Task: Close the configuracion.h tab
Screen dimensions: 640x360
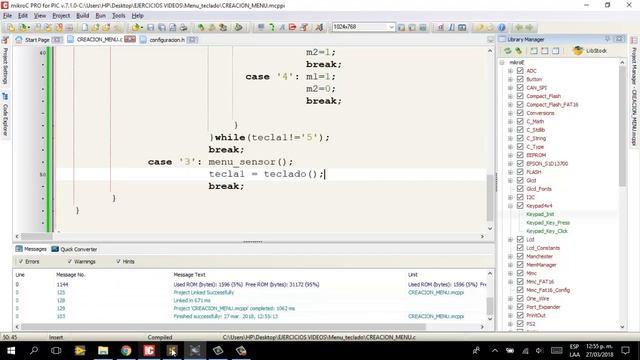Action: (192, 40)
